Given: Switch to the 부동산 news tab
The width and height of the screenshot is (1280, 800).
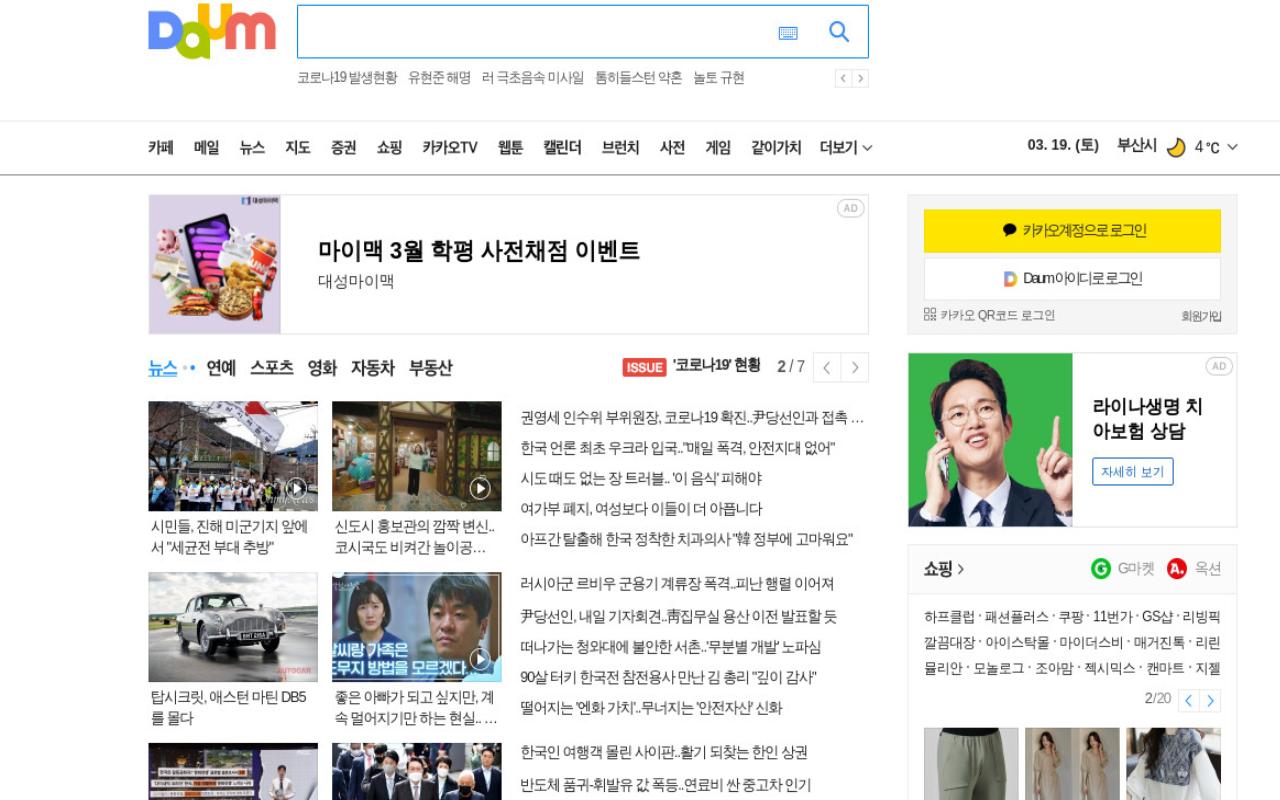Looking at the screenshot, I should coord(431,368).
